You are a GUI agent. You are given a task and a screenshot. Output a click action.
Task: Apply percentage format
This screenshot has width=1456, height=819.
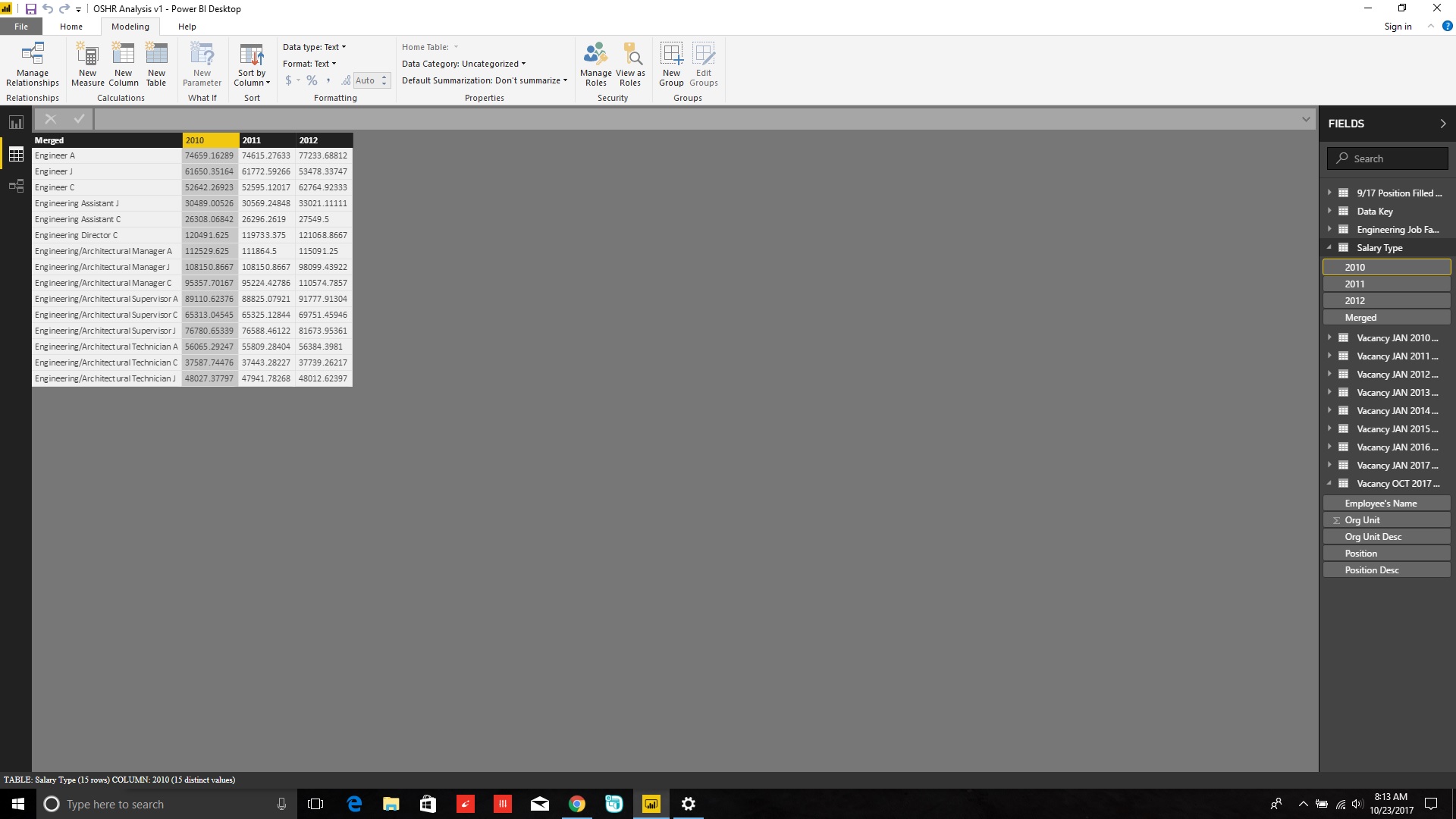click(x=312, y=80)
